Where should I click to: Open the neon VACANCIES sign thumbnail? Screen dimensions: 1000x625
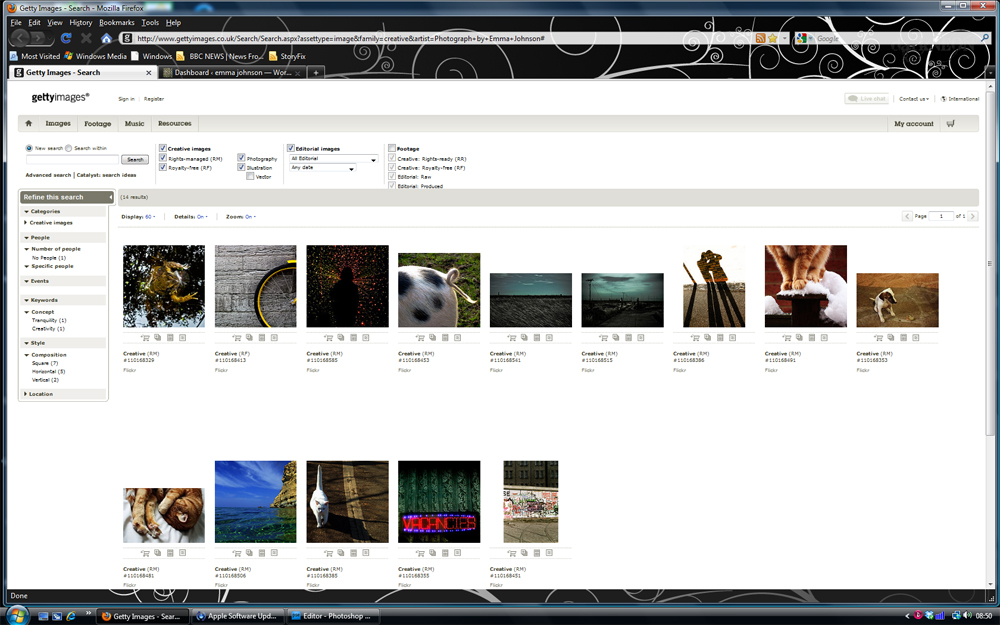click(439, 502)
